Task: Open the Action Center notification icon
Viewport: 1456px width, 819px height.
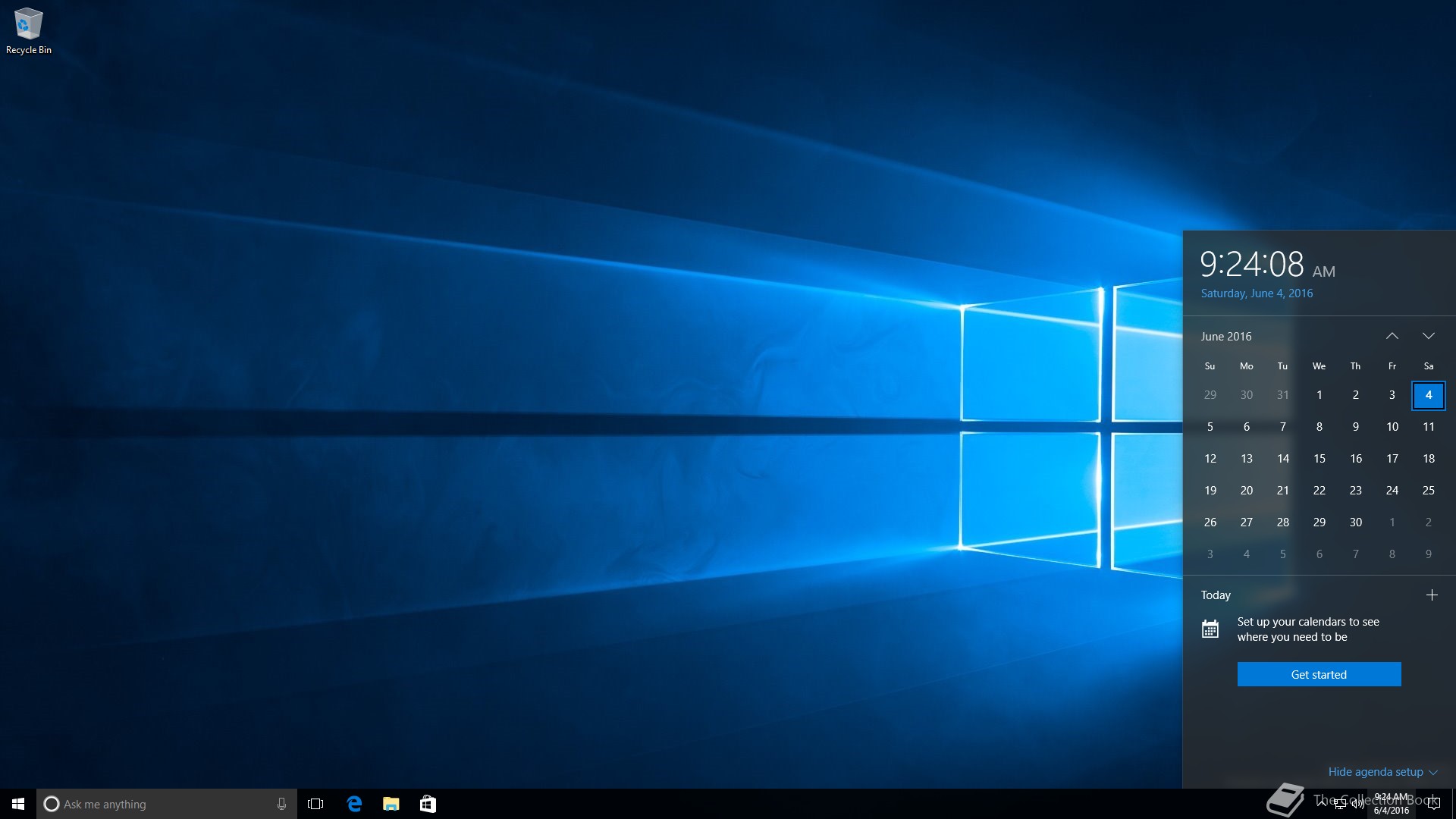Action: tap(1433, 804)
